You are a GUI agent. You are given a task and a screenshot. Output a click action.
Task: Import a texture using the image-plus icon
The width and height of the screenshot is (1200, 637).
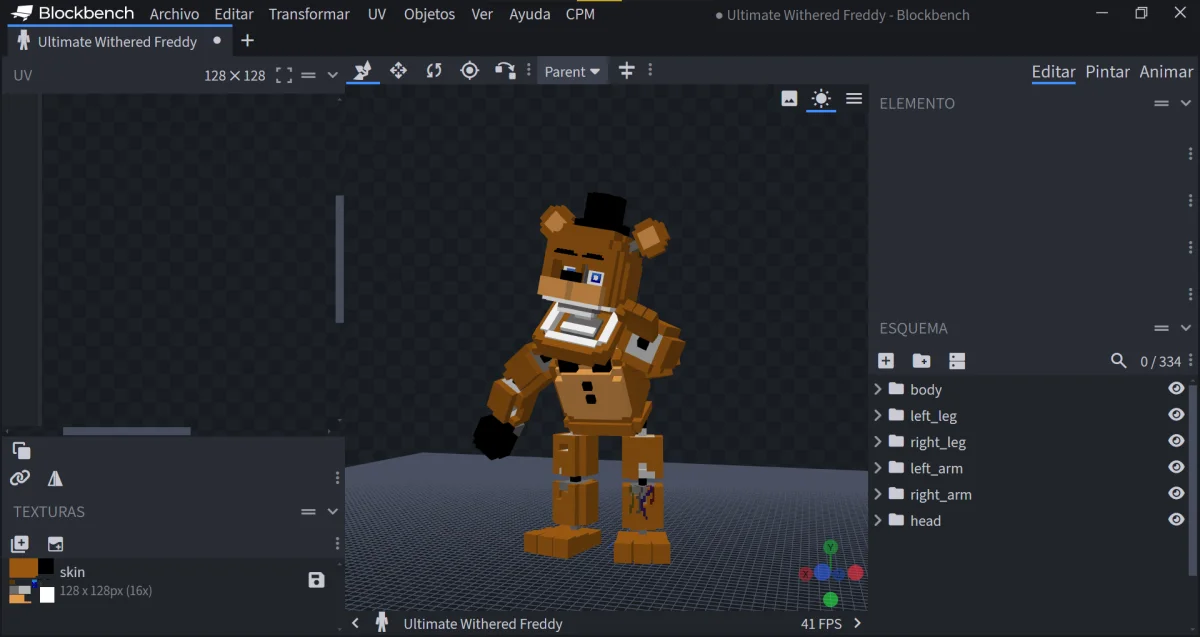click(x=55, y=544)
